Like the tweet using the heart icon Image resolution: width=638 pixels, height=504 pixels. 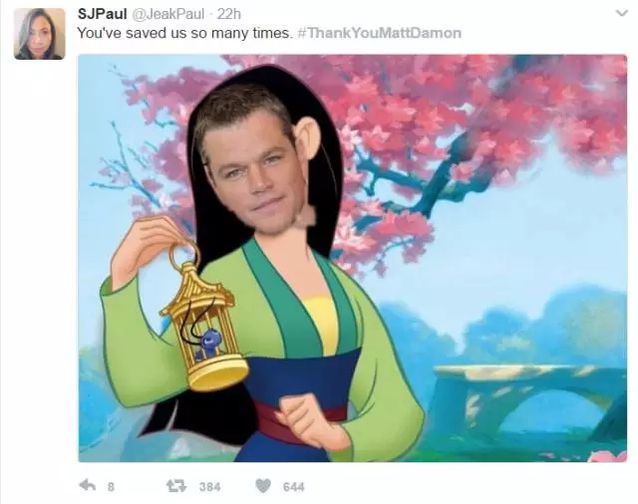(x=263, y=485)
